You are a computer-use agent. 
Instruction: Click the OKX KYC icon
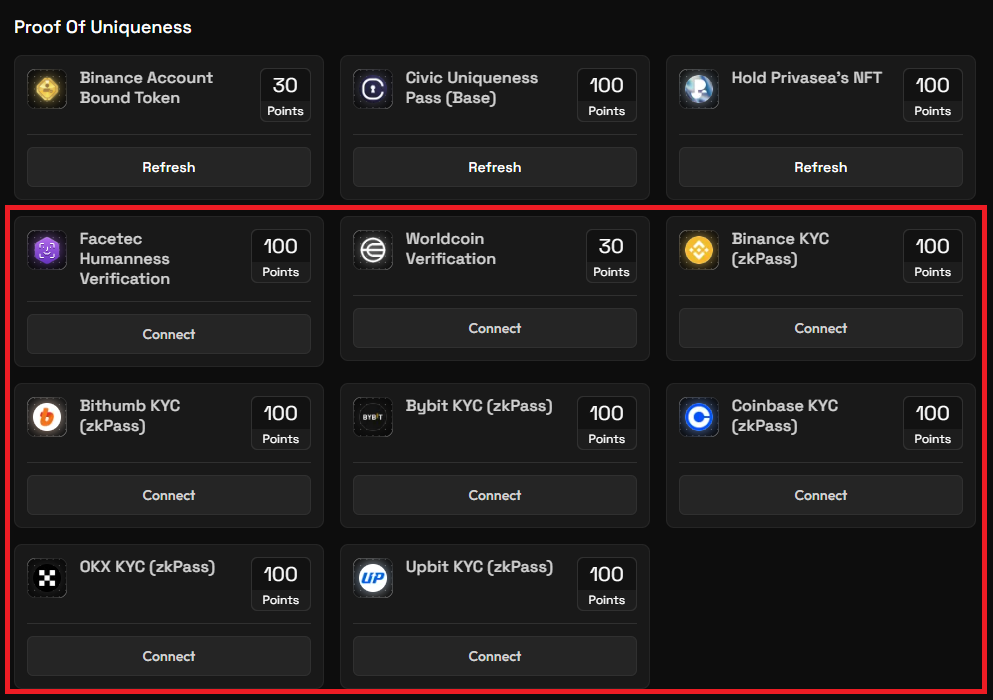[x=47, y=578]
